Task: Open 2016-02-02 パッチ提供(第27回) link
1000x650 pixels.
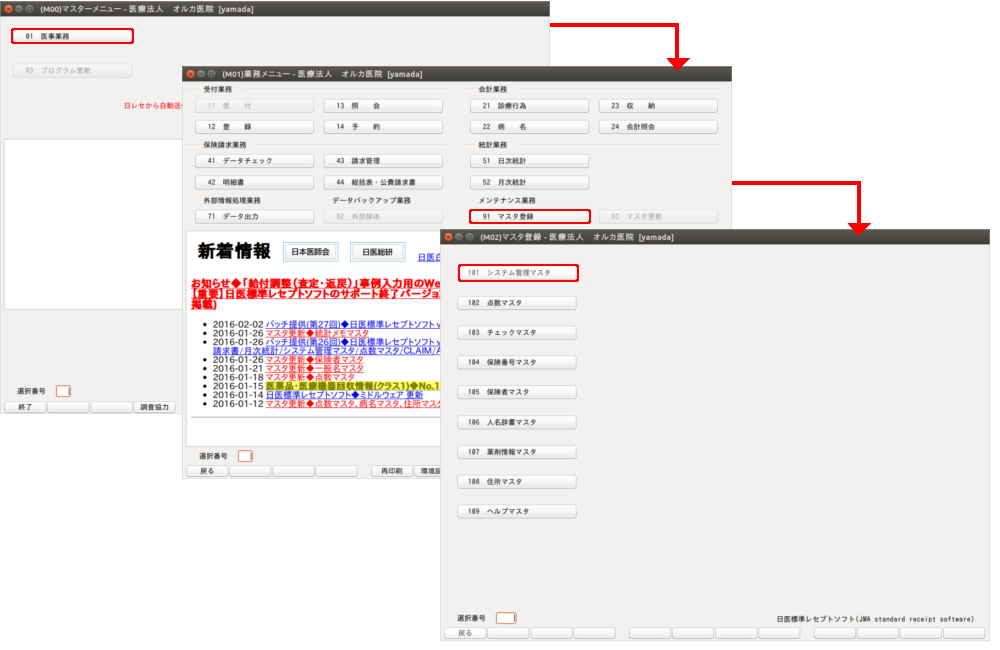Action: 353,325
